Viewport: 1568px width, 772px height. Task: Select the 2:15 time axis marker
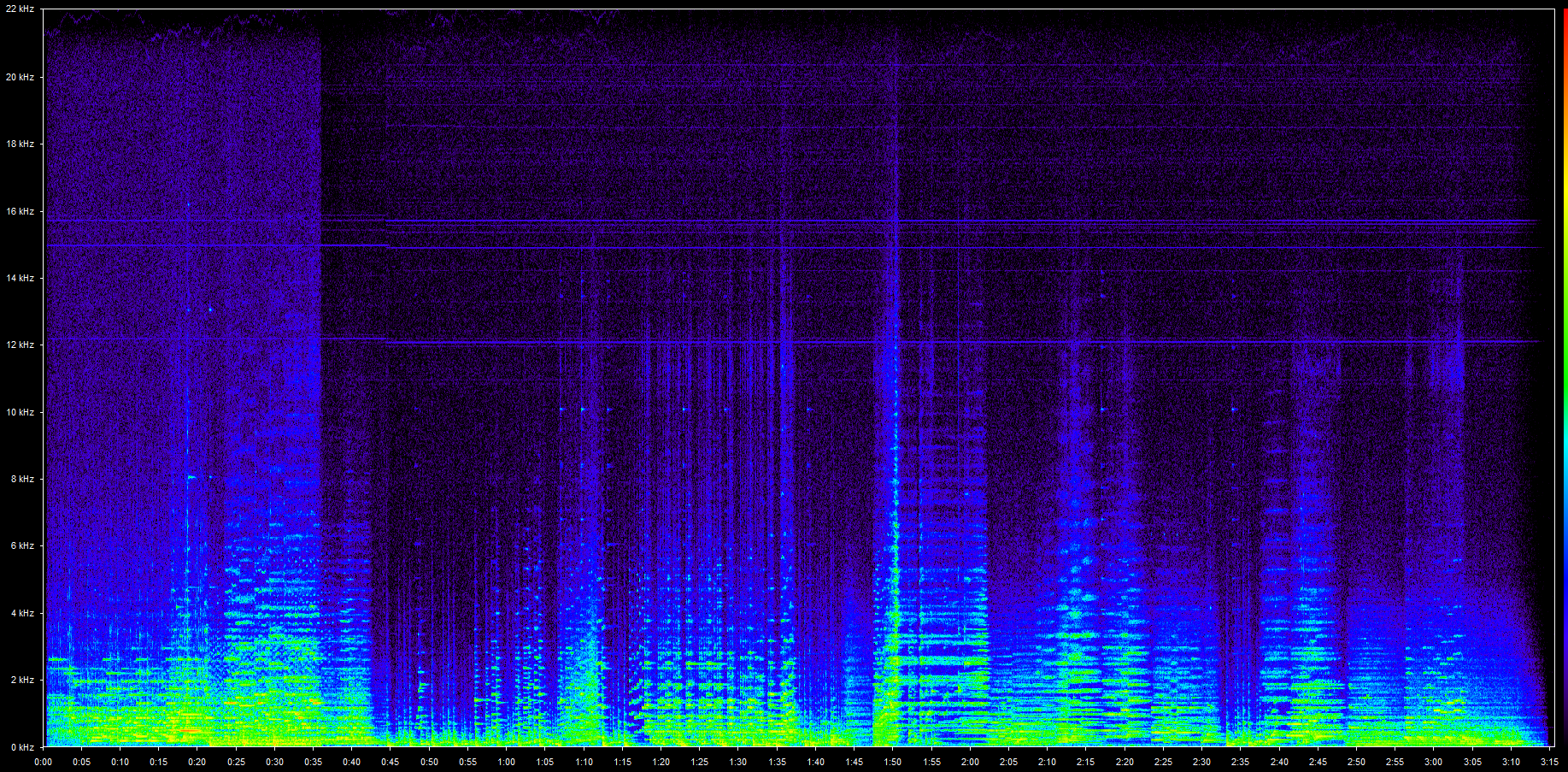[1085, 762]
